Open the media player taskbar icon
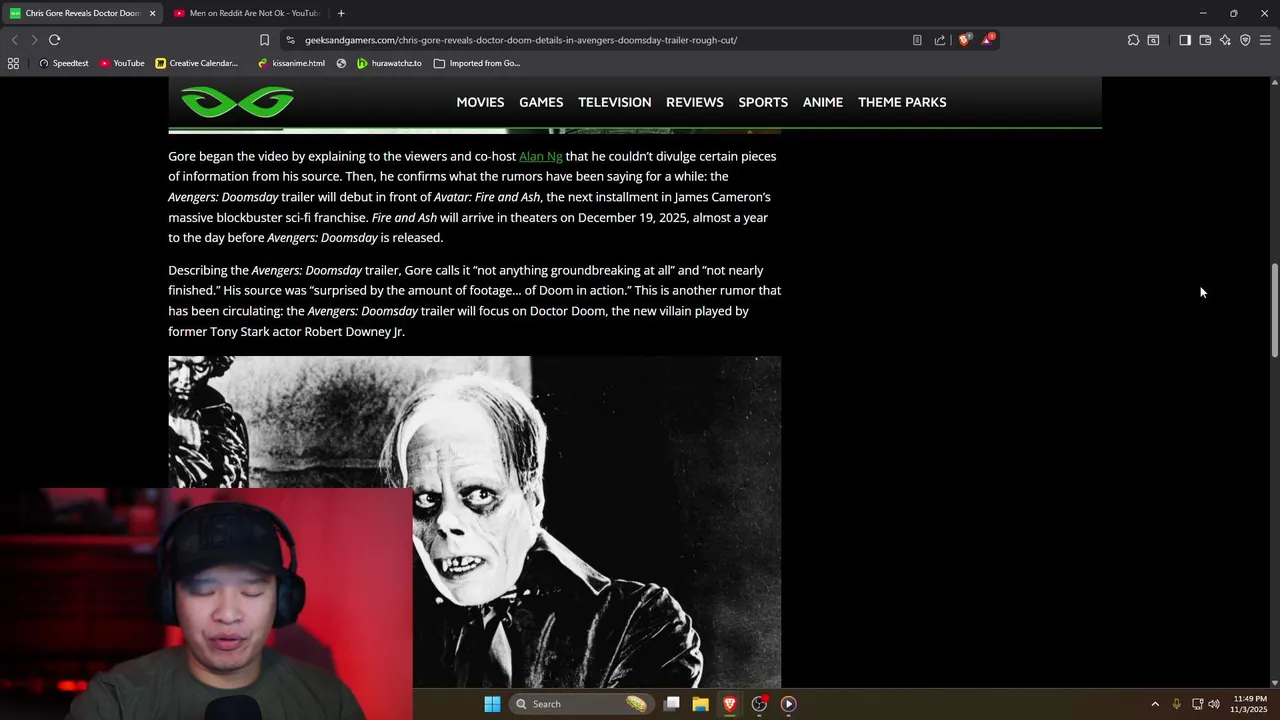This screenshot has width=1280, height=720. [x=788, y=704]
